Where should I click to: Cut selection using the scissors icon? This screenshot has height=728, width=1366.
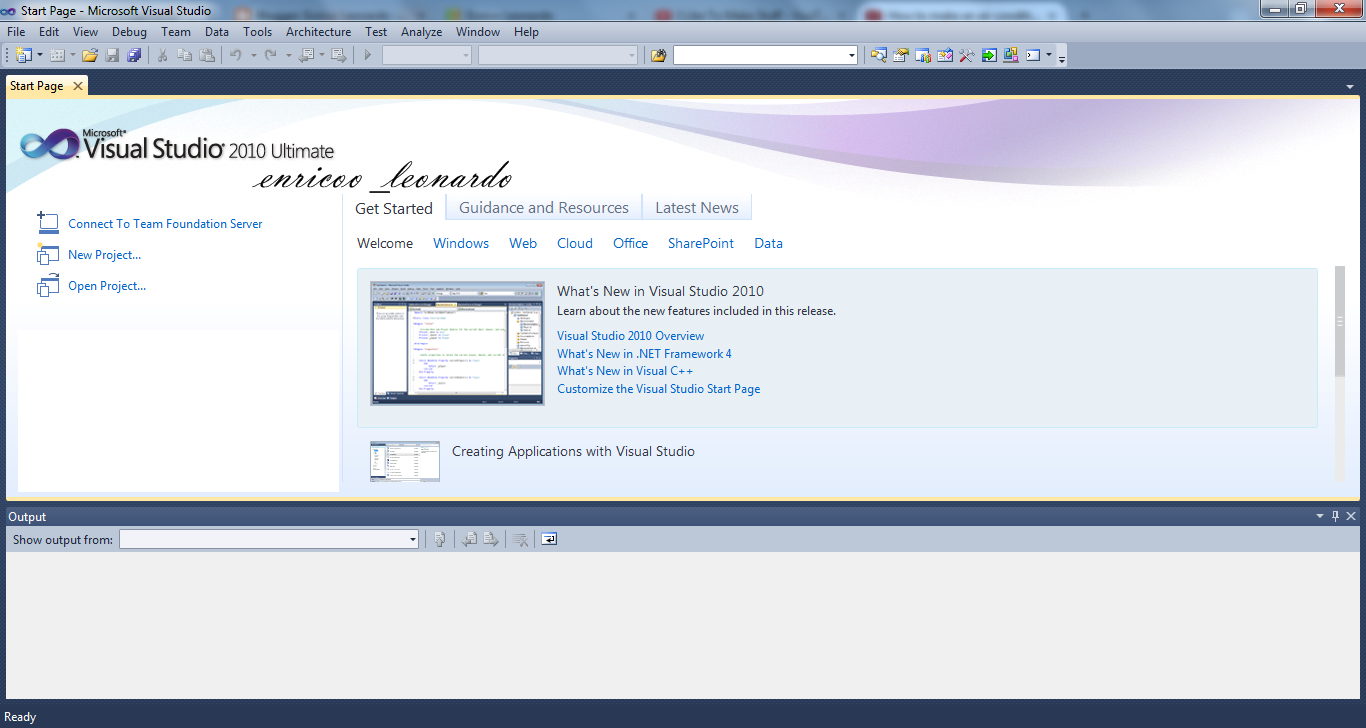[x=161, y=55]
